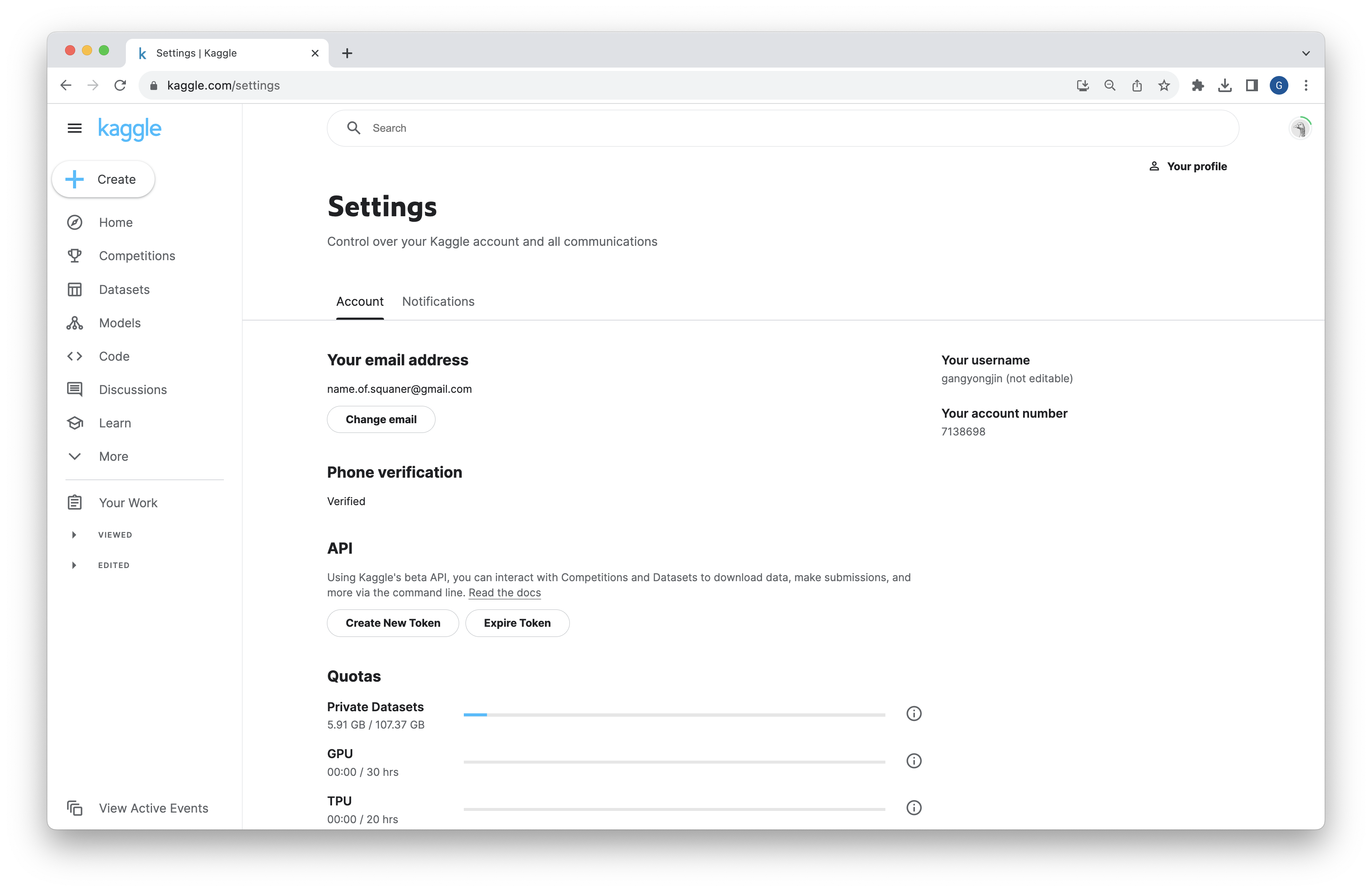Viewport: 1372px width, 892px height.
Task: Select the Account tab
Action: point(360,302)
